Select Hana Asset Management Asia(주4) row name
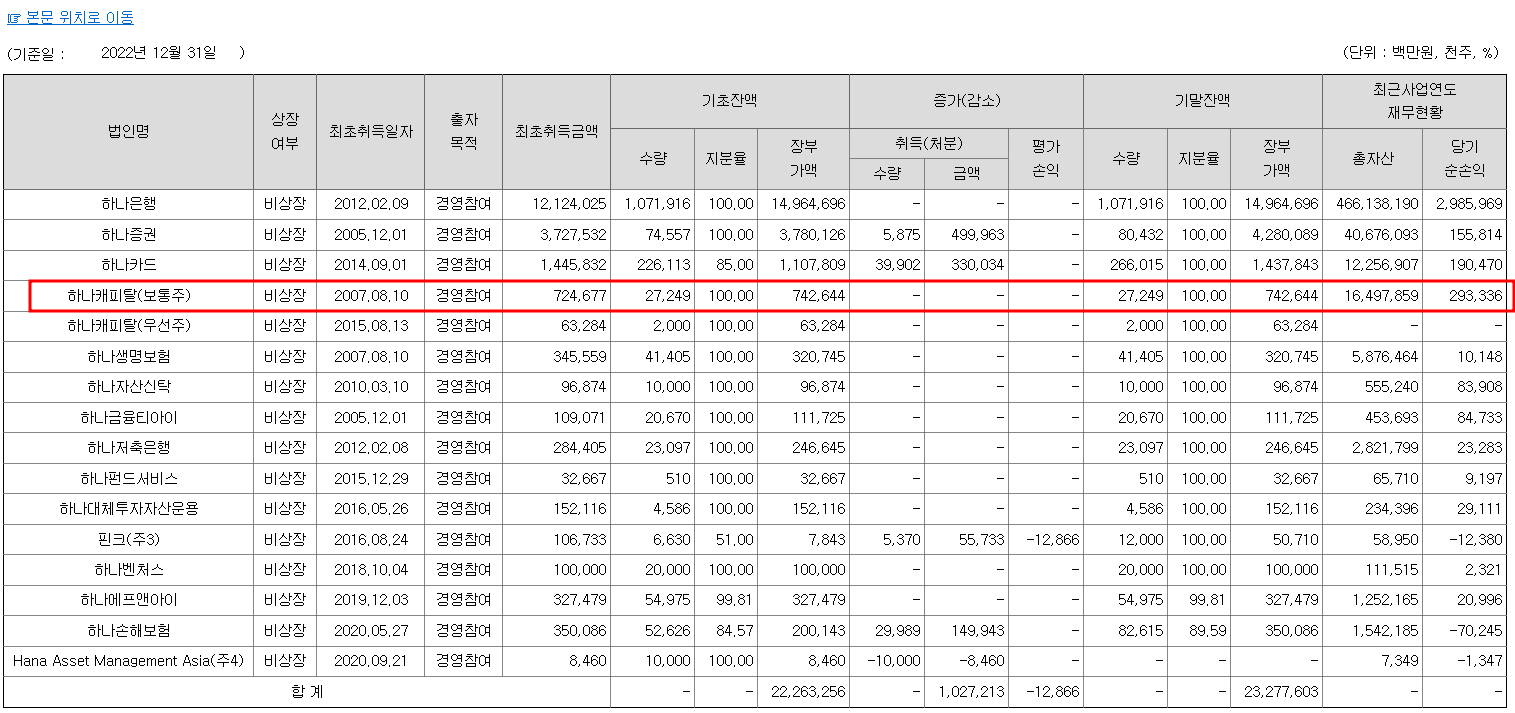 128,662
